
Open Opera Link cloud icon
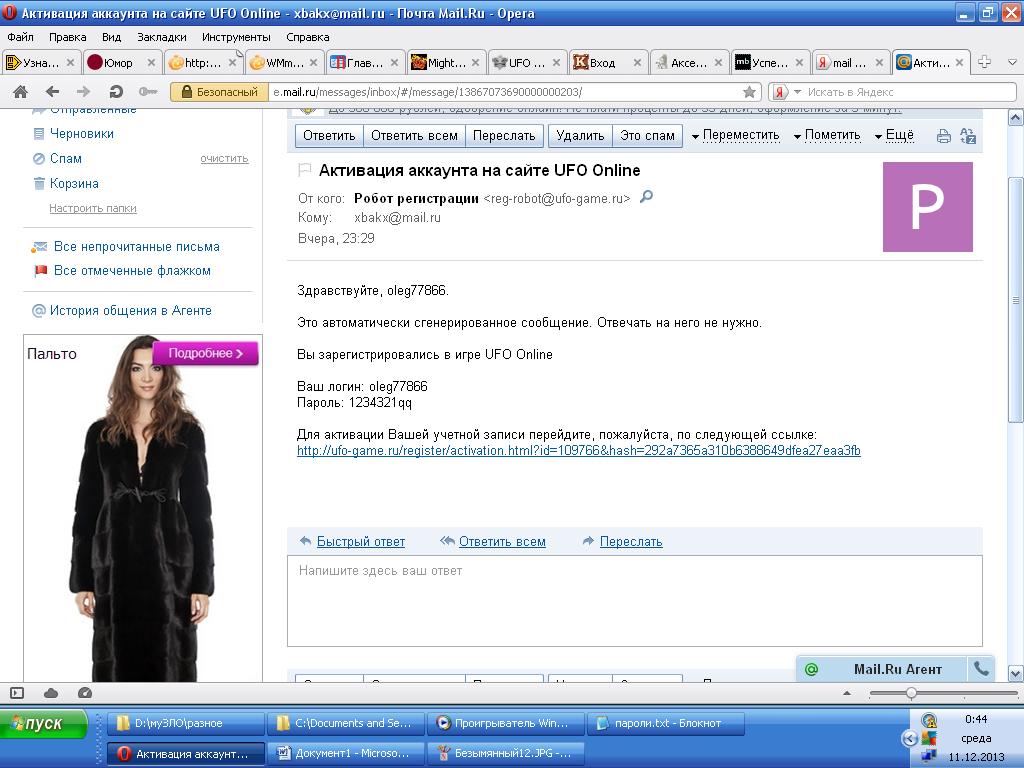(51, 693)
